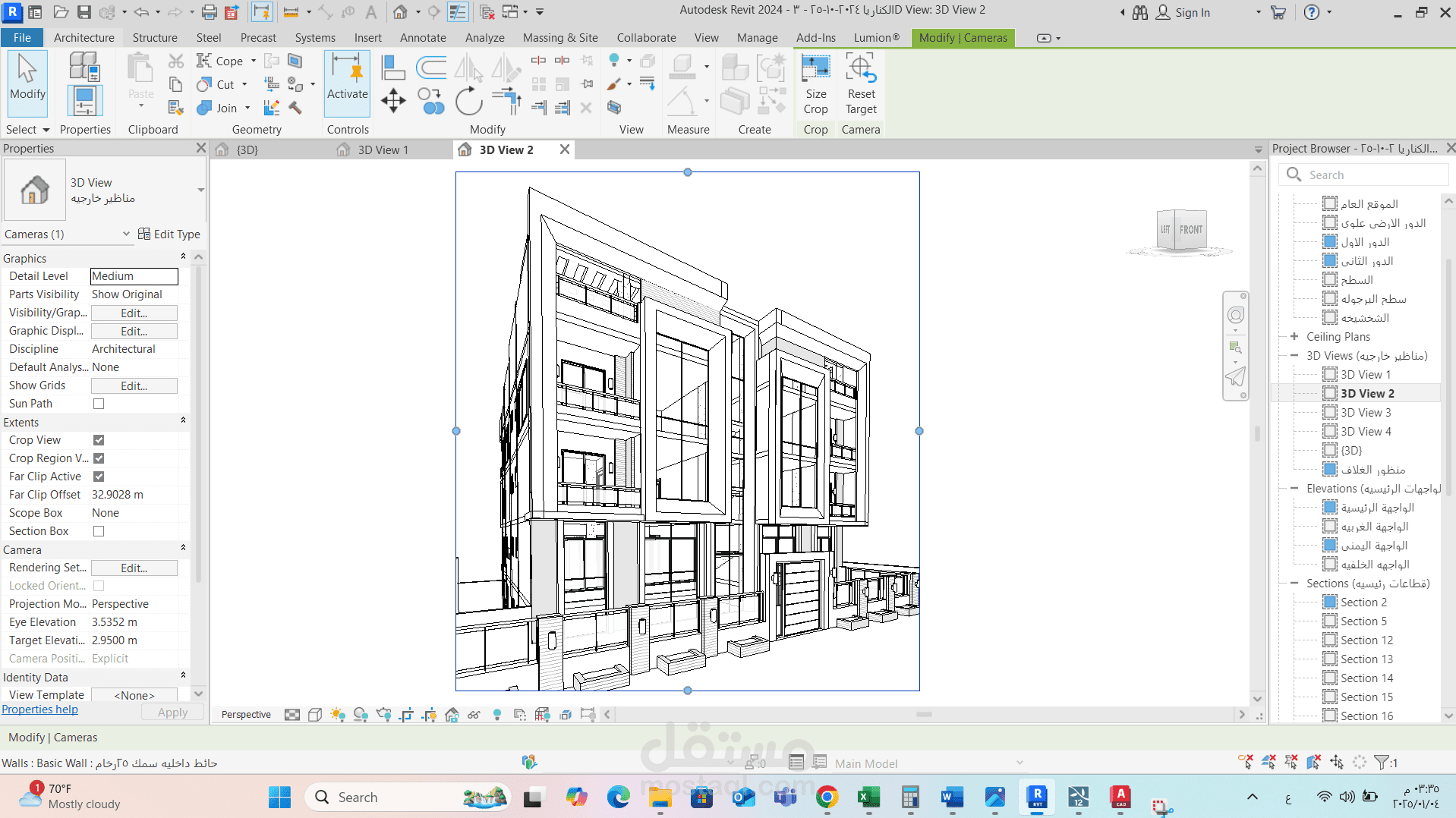Open the Measure tool icon
This screenshot has height=818, width=1456.
(682, 68)
